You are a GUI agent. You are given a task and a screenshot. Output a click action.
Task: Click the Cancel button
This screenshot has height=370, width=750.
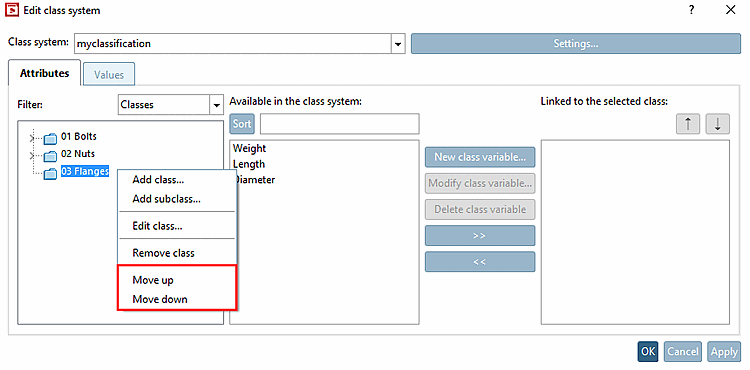pyautogui.click(x=683, y=351)
